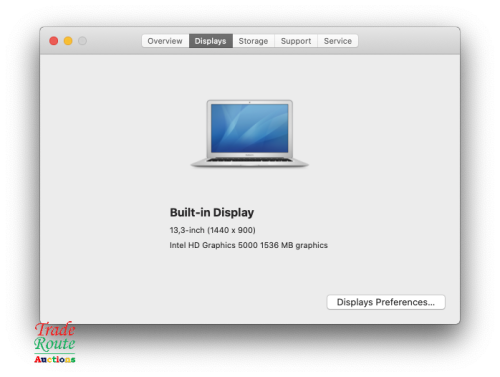Go to the Support tab
The height and width of the screenshot is (377, 500).
296,41
